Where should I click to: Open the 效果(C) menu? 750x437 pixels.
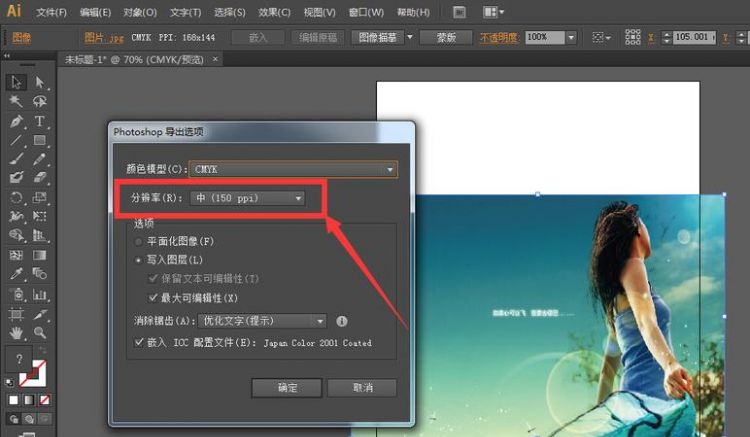(275, 12)
